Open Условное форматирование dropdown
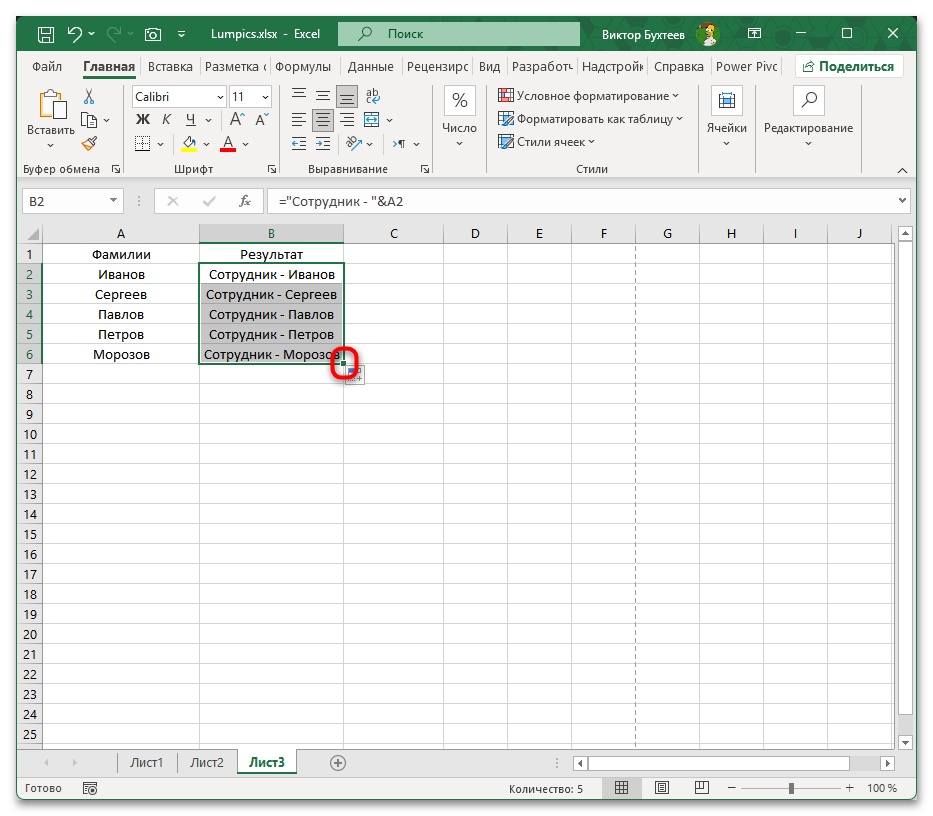Viewport: 933px width, 816px height. pyautogui.click(x=589, y=96)
